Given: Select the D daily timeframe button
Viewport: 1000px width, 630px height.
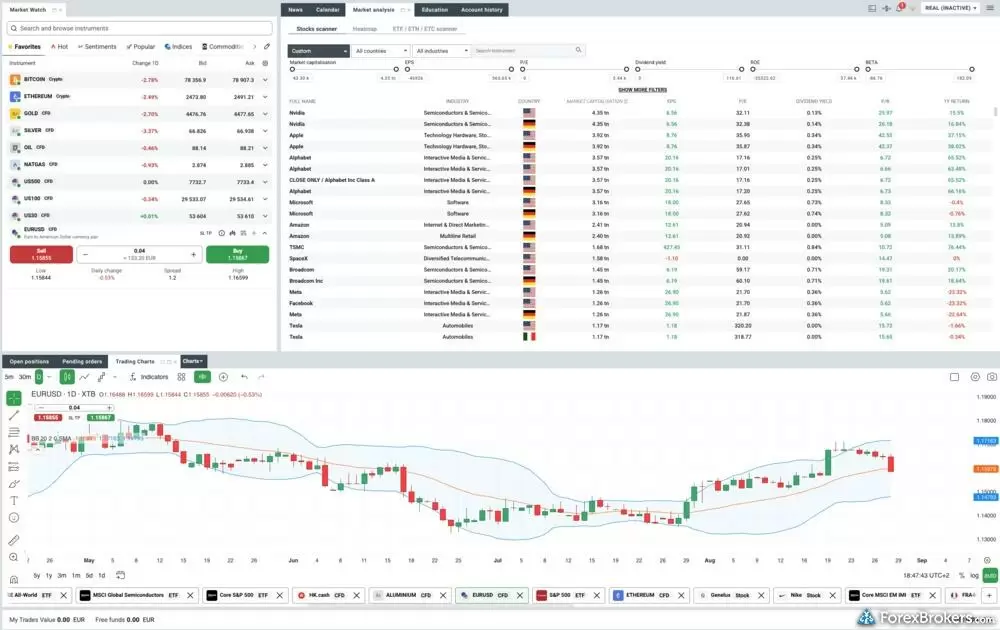Looking at the screenshot, I should click(39, 377).
